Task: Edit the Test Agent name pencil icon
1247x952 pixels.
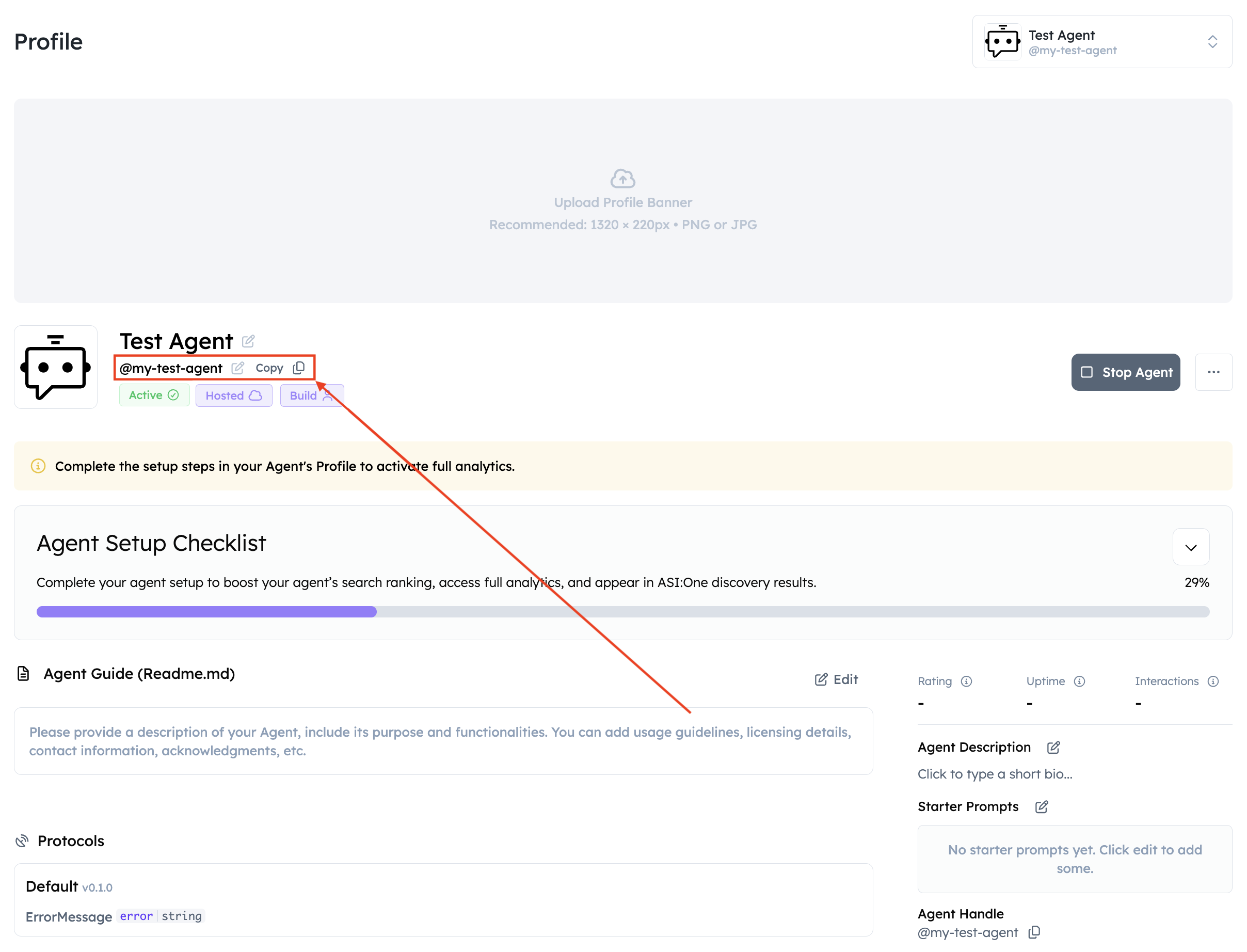Action: (248, 341)
